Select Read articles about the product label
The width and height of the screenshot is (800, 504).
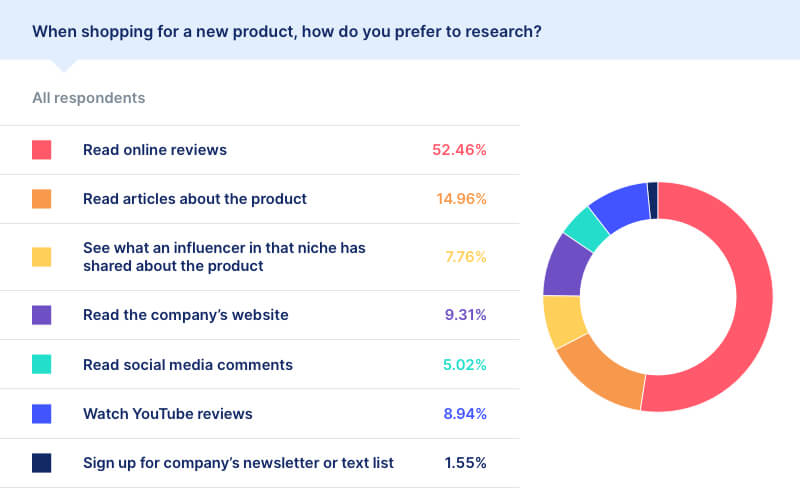pyautogui.click(x=195, y=199)
